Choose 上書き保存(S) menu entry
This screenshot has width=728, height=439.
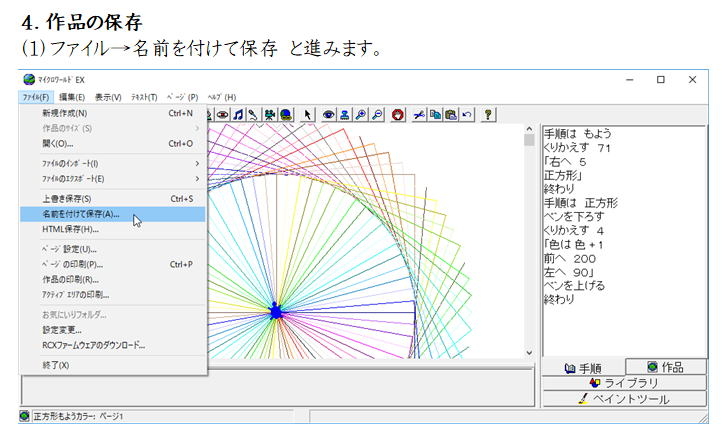[113, 199]
